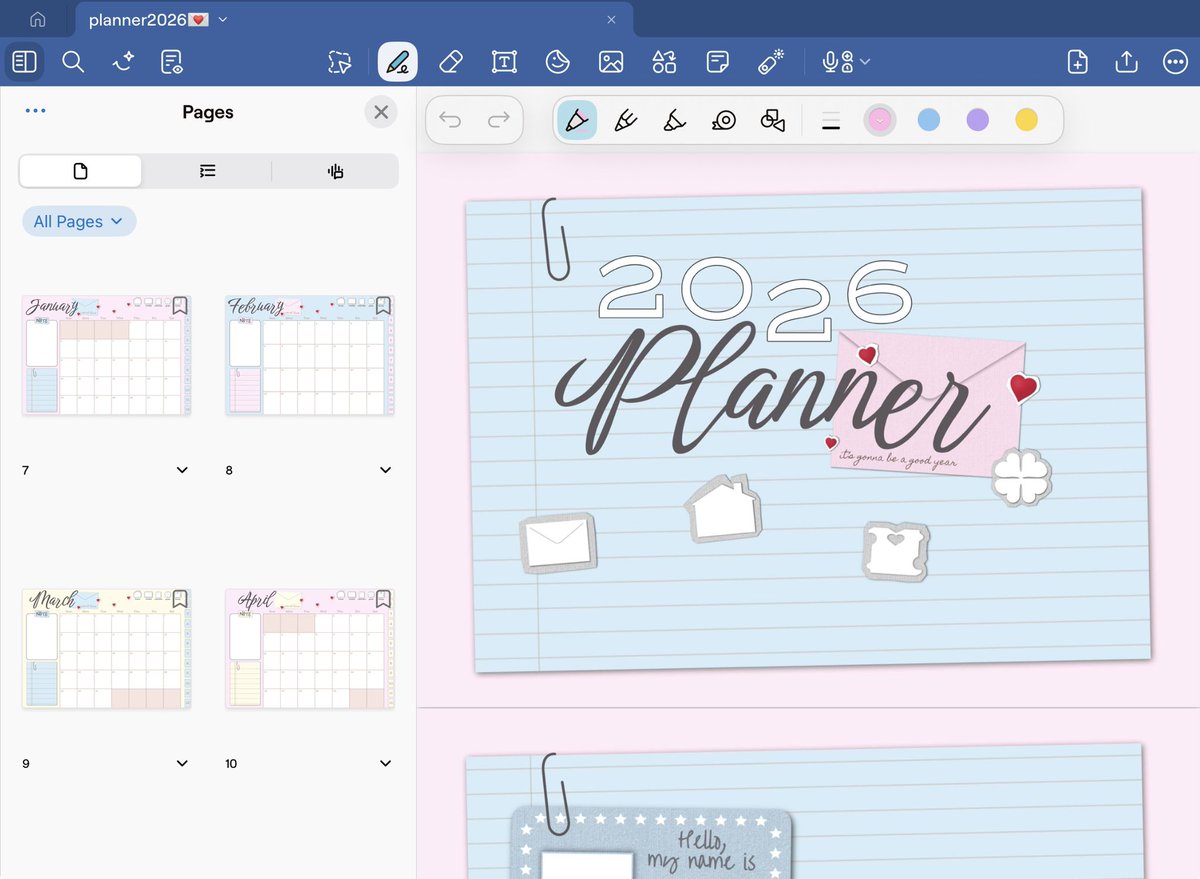Toggle bookmark on March thumbnail
Screen dimensions: 1200x879
(180, 598)
